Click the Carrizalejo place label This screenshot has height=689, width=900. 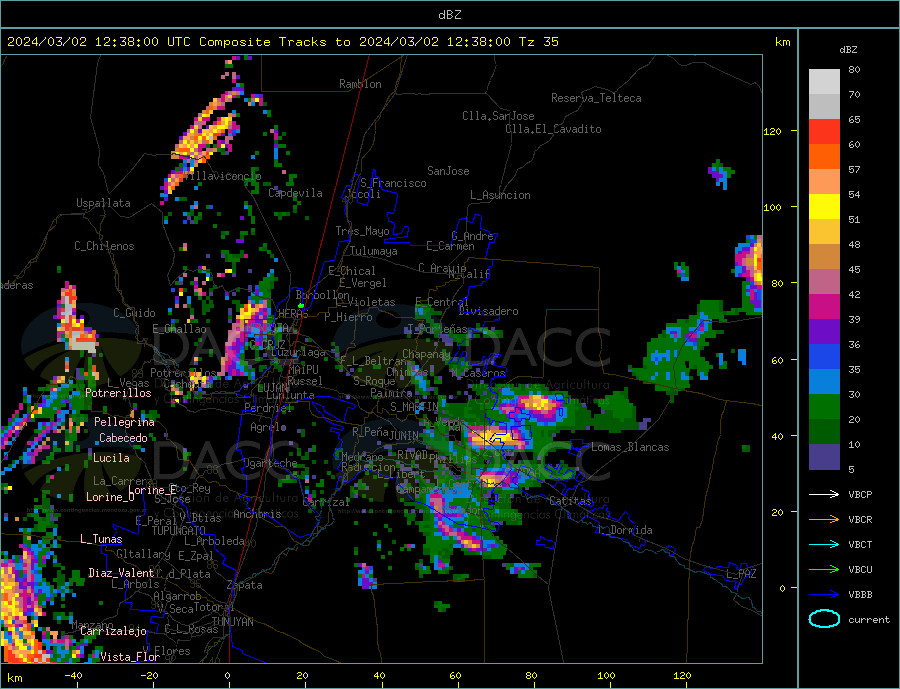[x=113, y=631]
